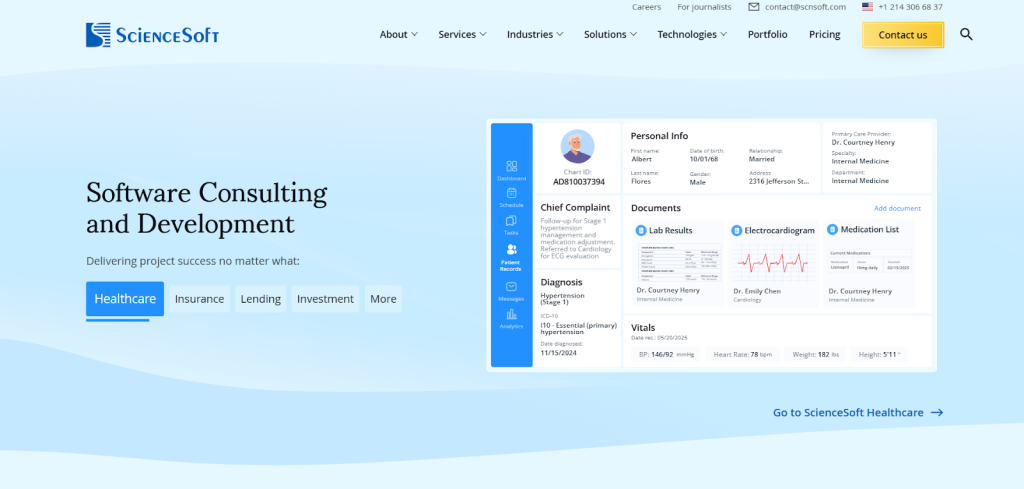
Task: Click the Electrocardiogram document icon
Action: click(737, 230)
